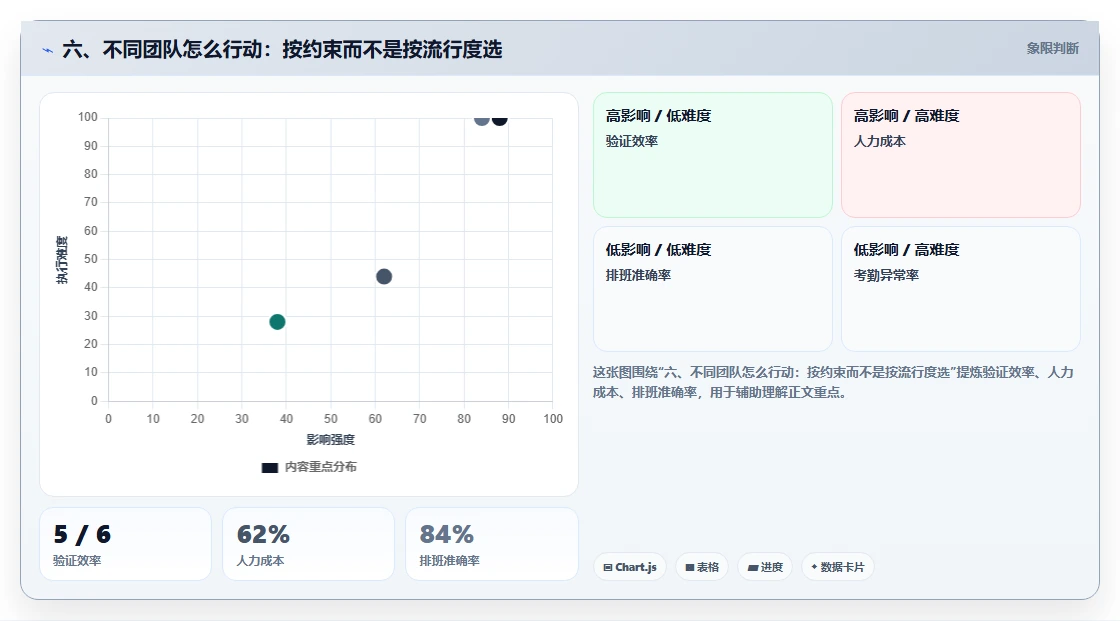Click the icon inside the 表格 chip

tap(690, 567)
